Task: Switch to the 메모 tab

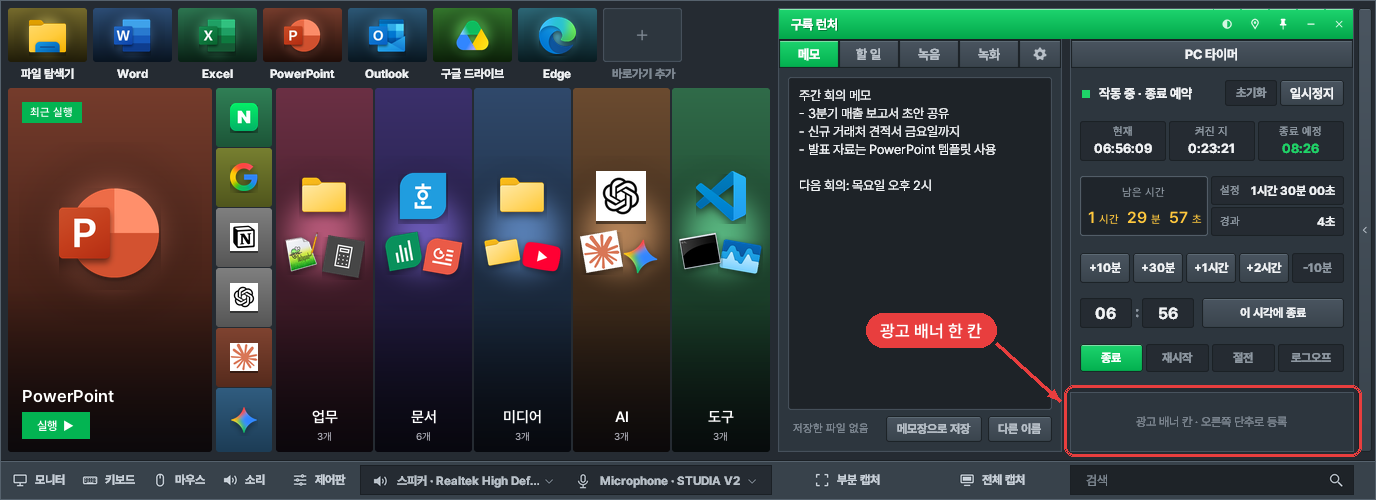Action: pyautogui.click(x=809, y=54)
